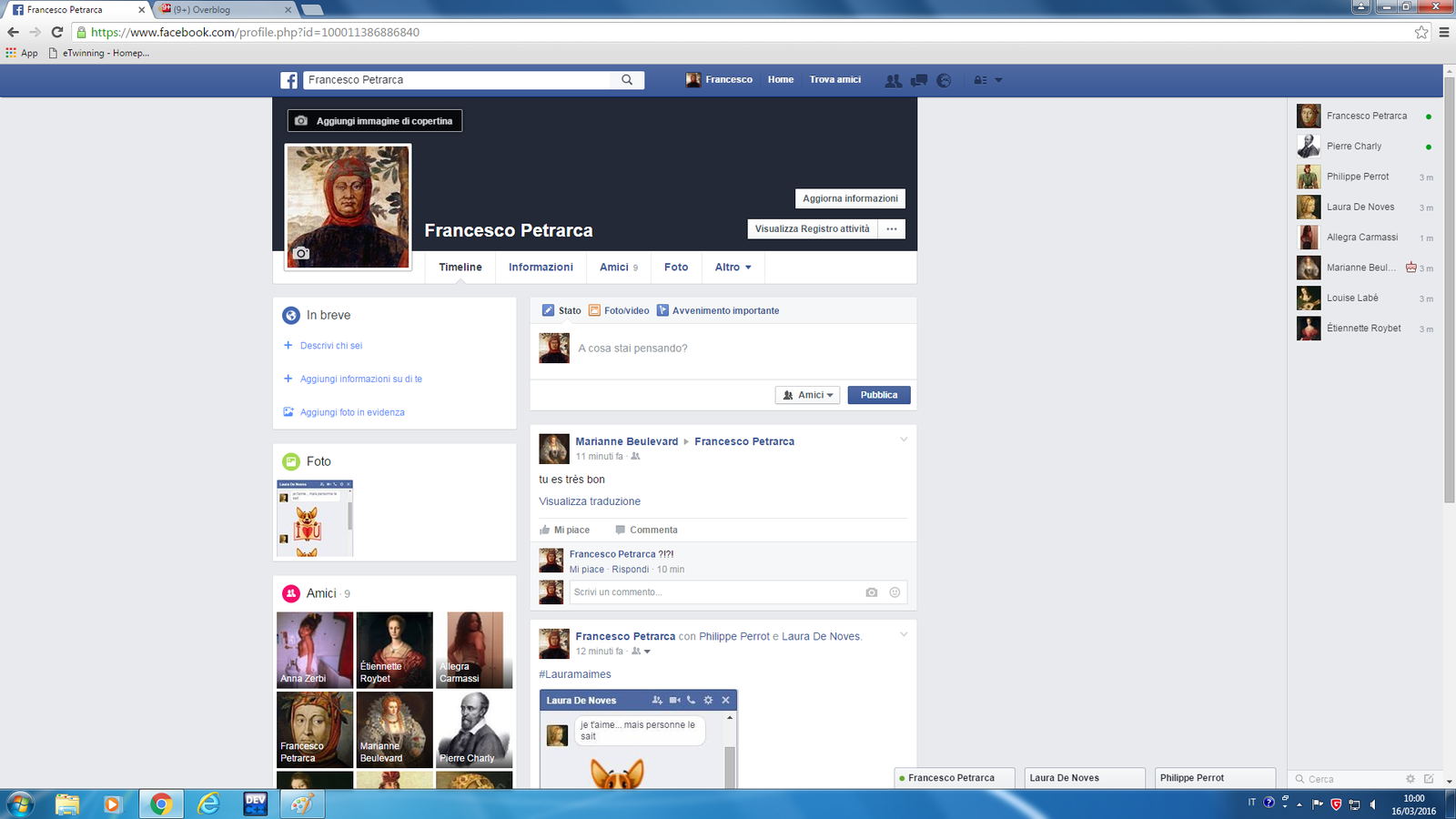Open the Amici audience selector dropdown
The height and width of the screenshot is (819, 1456).
pyautogui.click(x=807, y=395)
